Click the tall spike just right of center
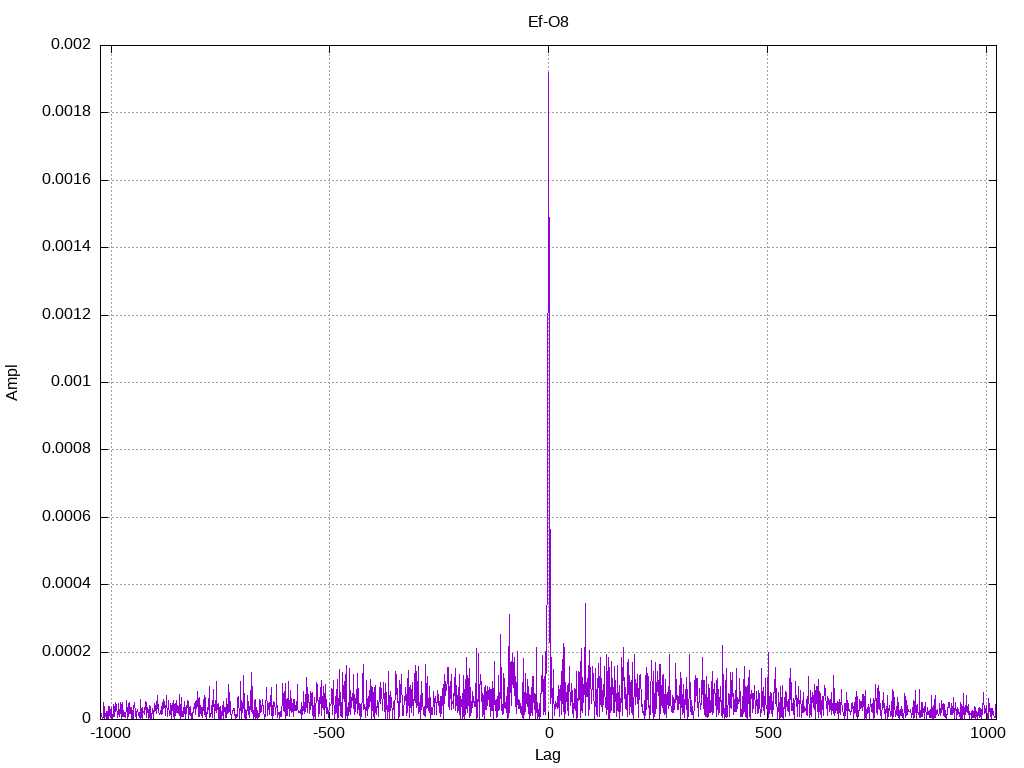This screenshot has width=1024, height=768. (585, 605)
